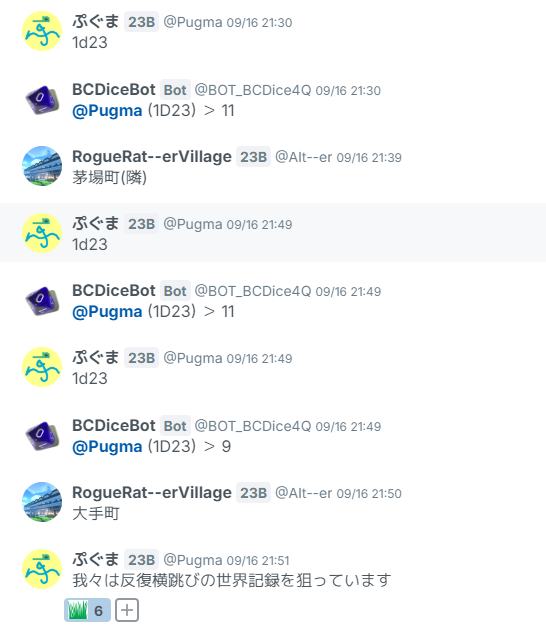Click 23B badge next to RogueRat--erVillage at 21:39
546x636 pixels.
pos(254,157)
